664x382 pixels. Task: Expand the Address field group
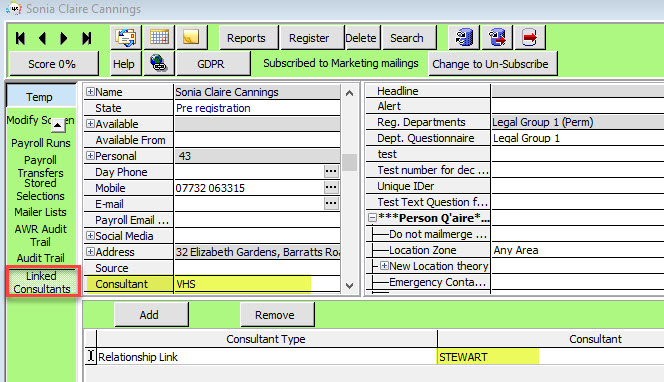[90, 252]
